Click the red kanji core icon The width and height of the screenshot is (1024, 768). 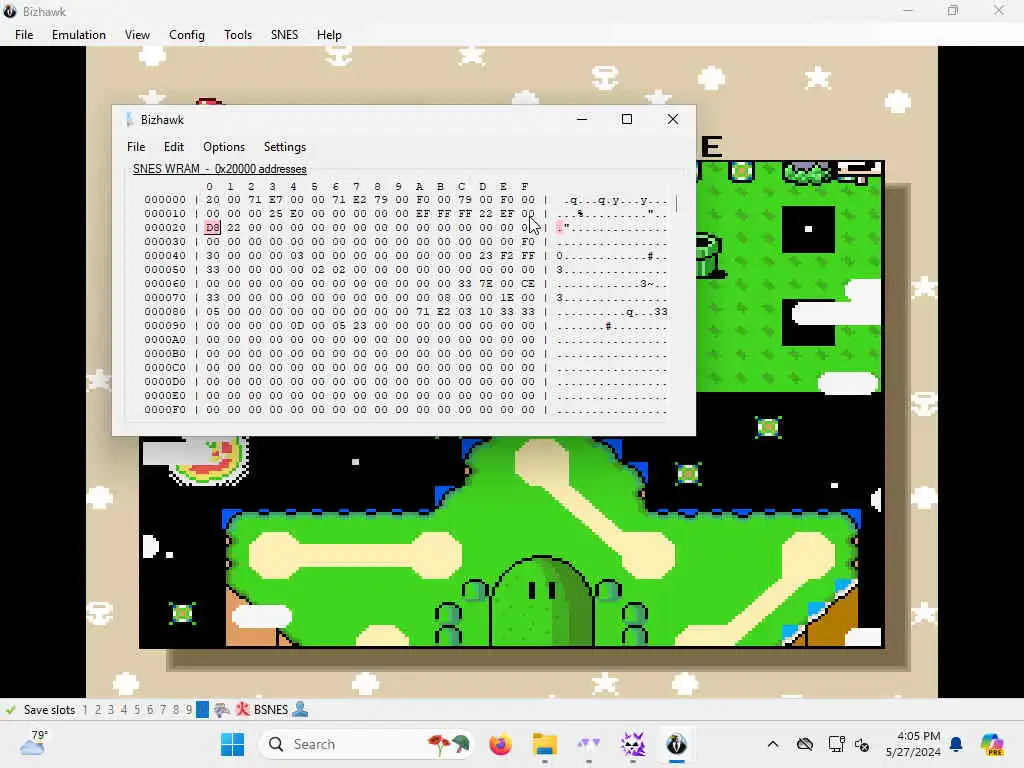(x=242, y=709)
